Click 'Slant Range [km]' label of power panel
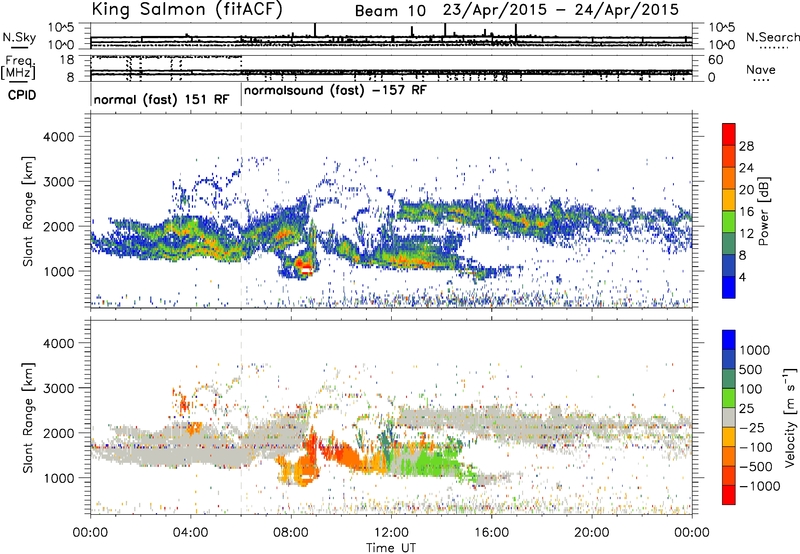The image size is (800, 554). 28,211
